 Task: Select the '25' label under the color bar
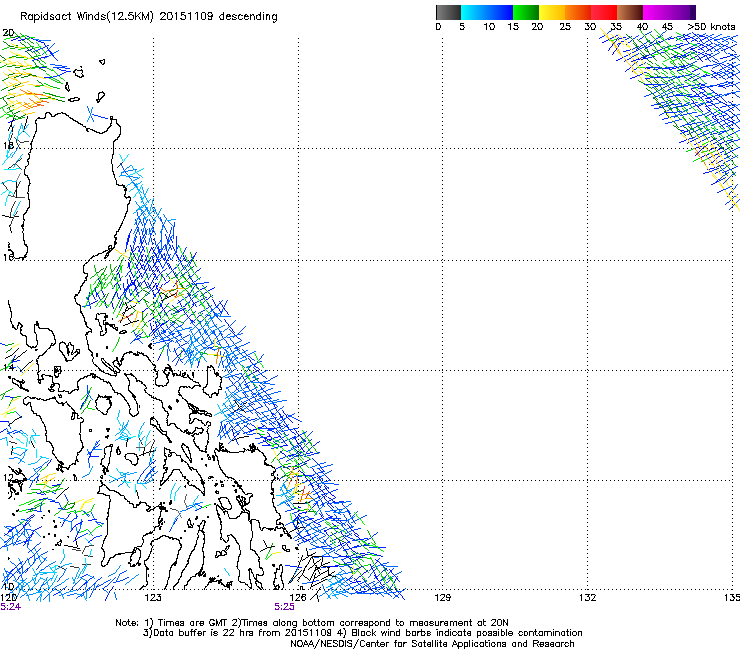(x=565, y=26)
